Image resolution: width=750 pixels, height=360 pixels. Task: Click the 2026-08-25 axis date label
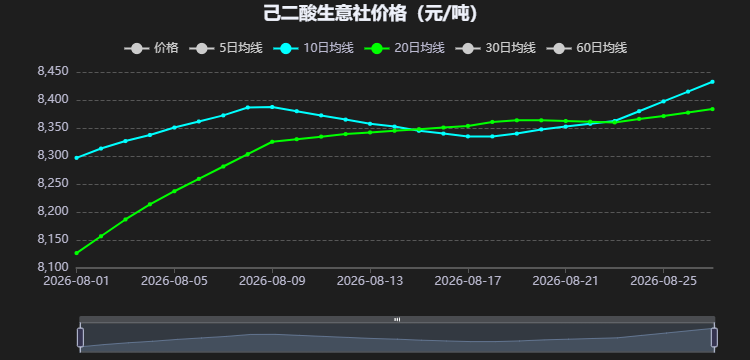[x=663, y=281]
